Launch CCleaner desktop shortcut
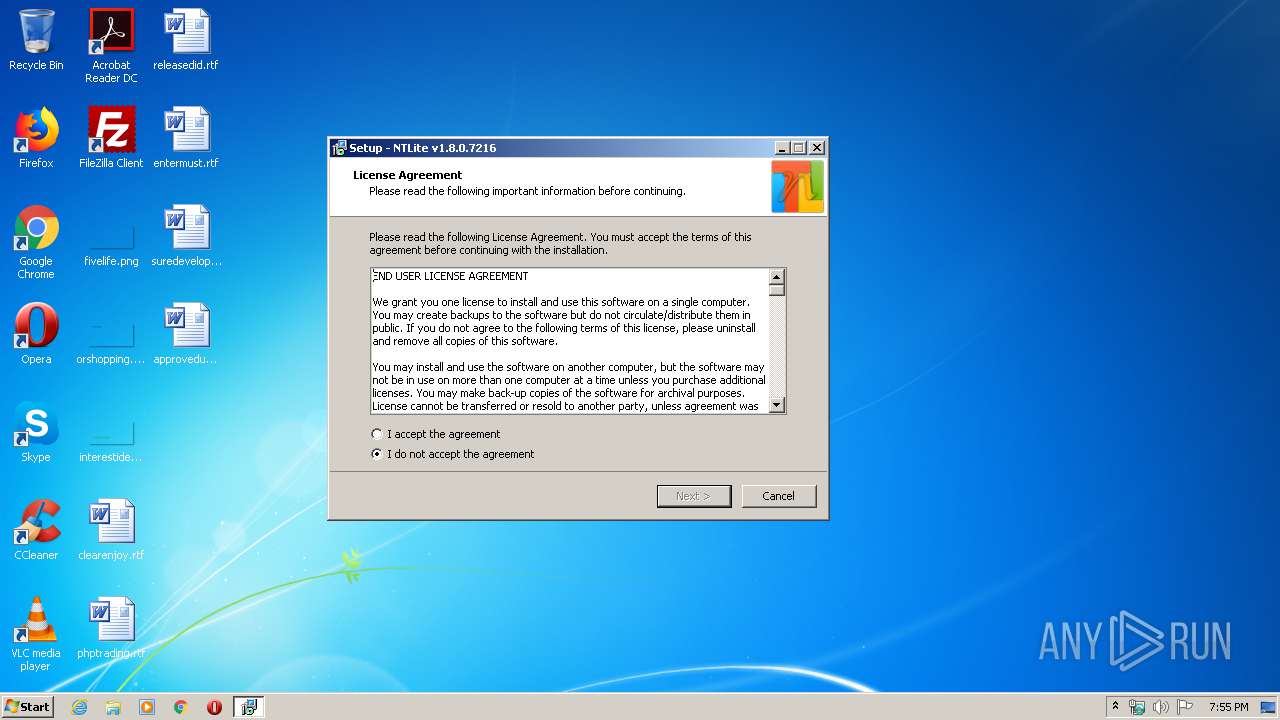The image size is (1280, 720). click(x=36, y=530)
